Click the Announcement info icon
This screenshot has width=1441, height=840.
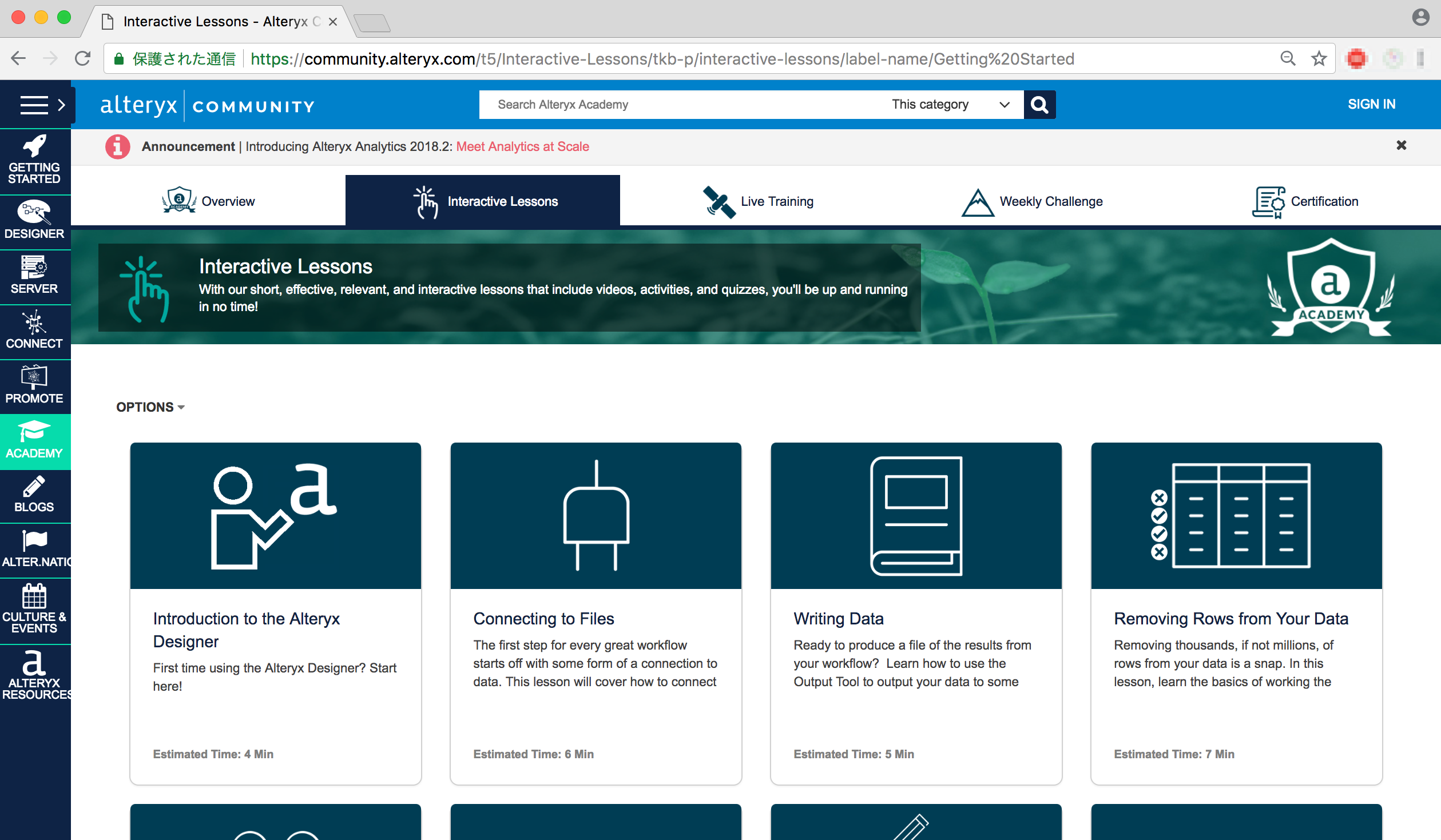click(x=117, y=147)
